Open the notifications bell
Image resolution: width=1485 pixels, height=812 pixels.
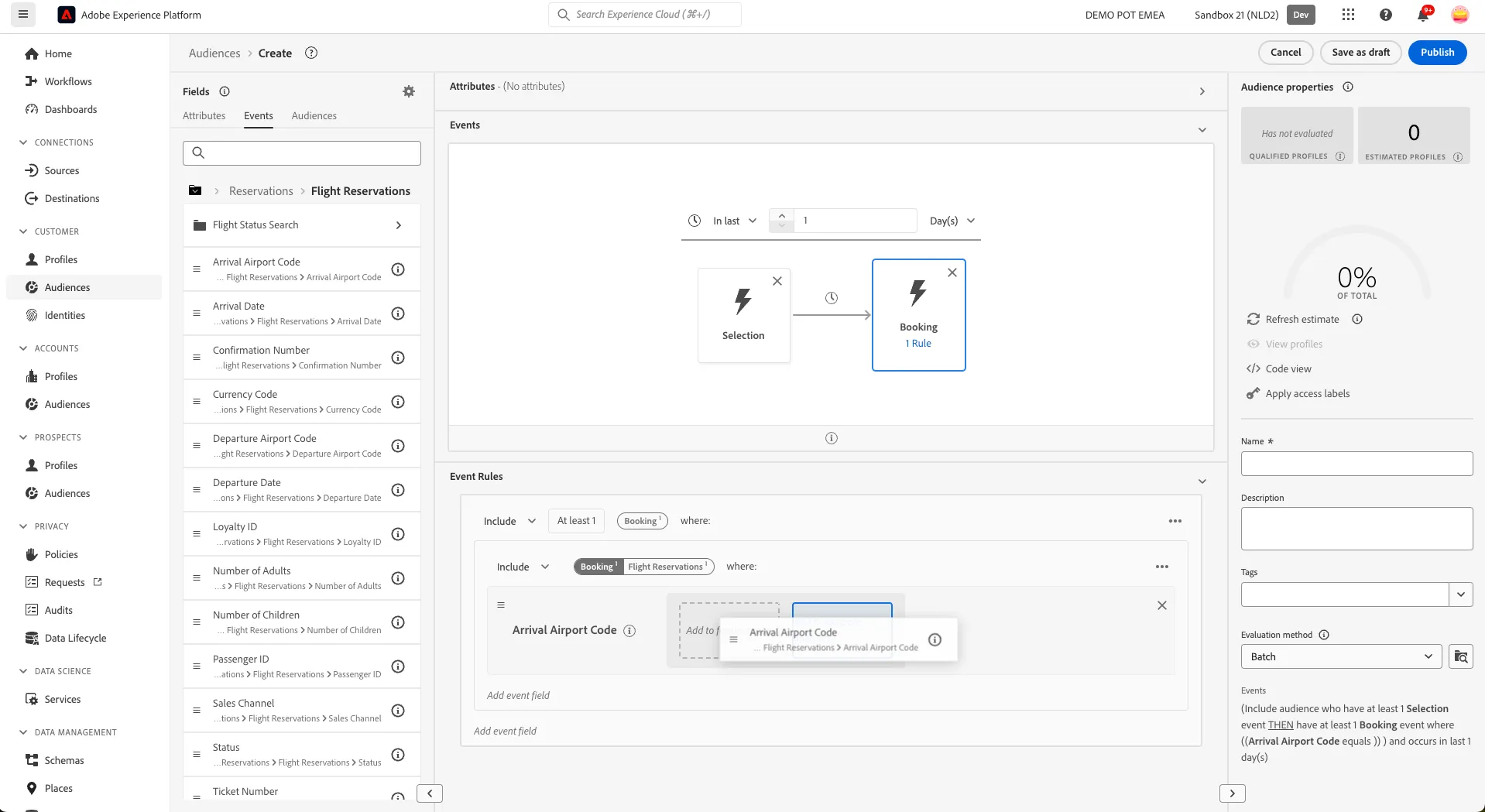tap(1423, 15)
